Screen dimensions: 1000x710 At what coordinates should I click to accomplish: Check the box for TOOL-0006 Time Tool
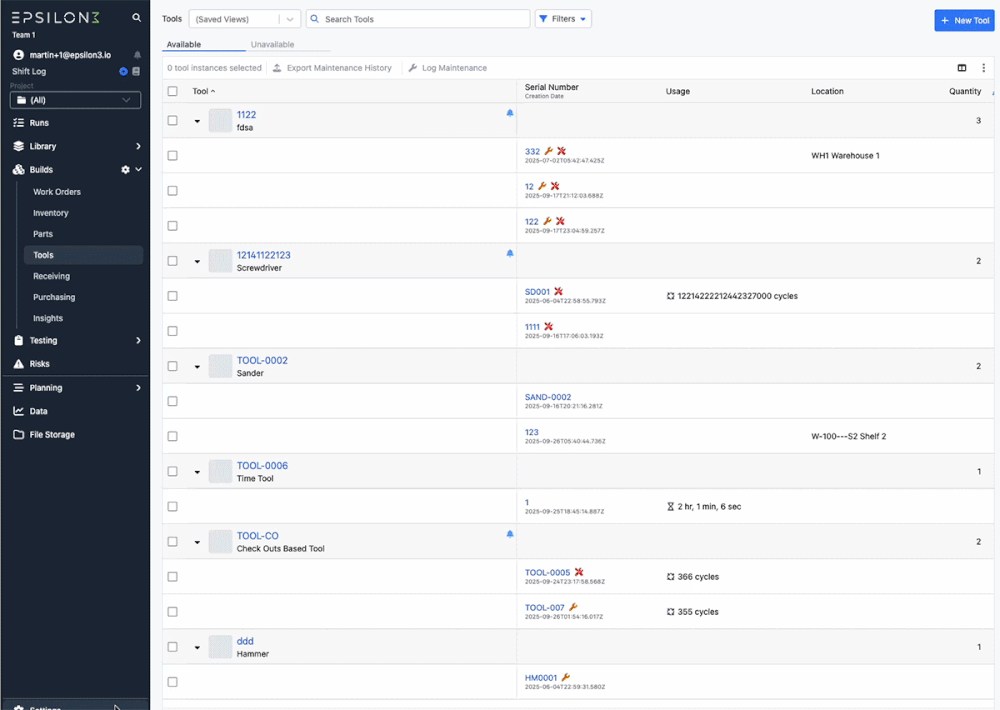click(172, 471)
